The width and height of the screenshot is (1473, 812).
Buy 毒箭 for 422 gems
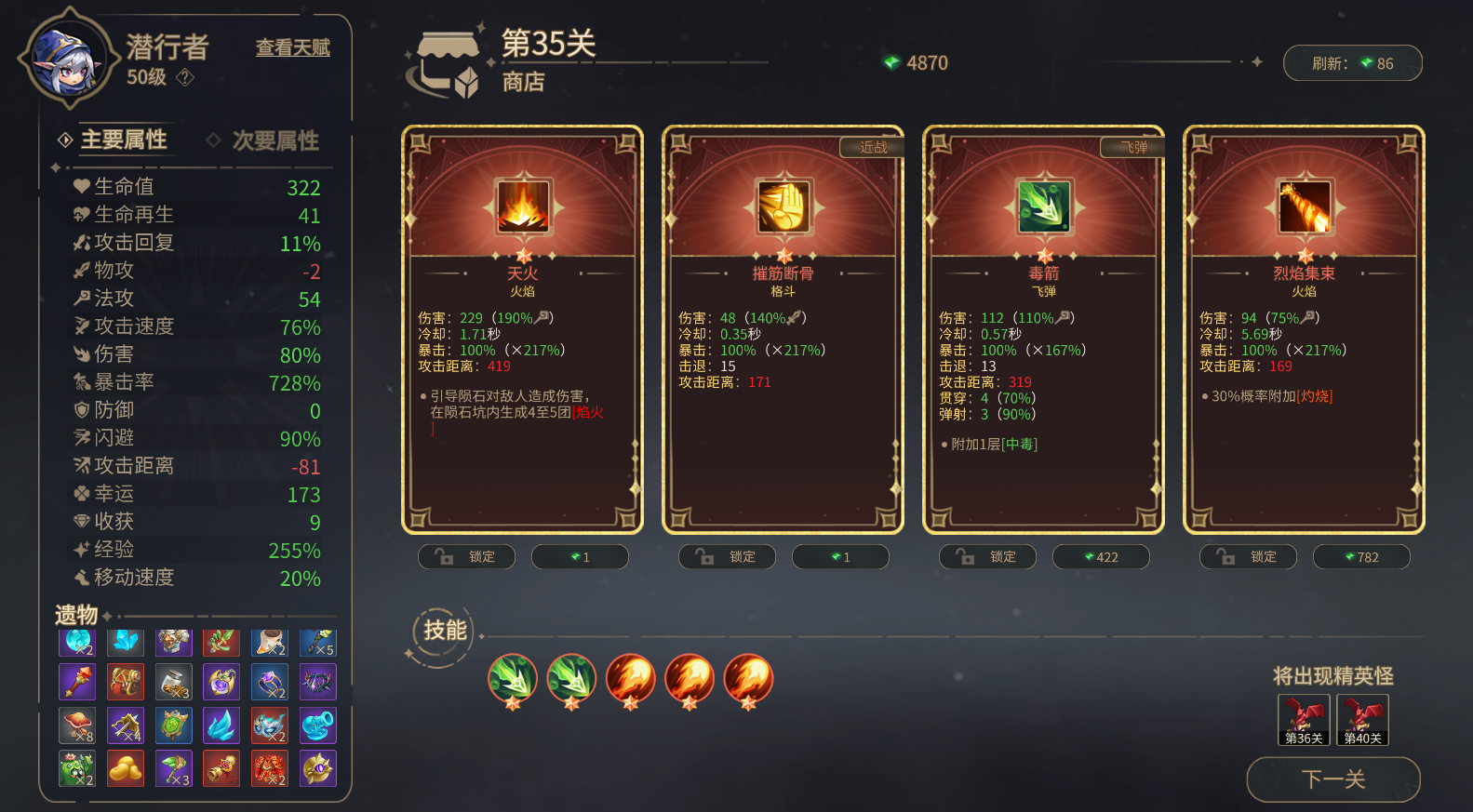1101,556
